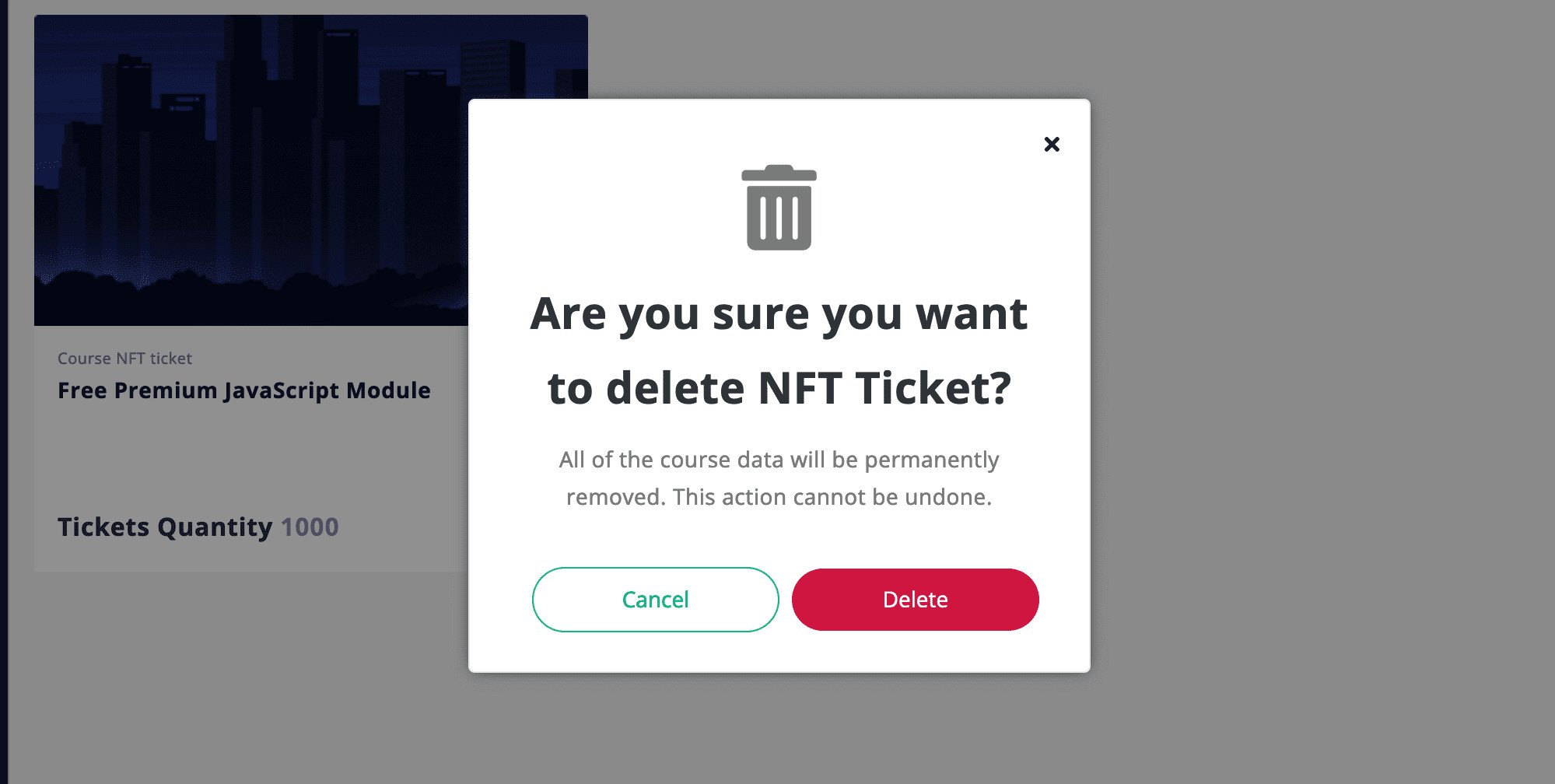Image resolution: width=1555 pixels, height=784 pixels.
Task: Click the "Course NFT ticket" label
Action: click(124, 359)
